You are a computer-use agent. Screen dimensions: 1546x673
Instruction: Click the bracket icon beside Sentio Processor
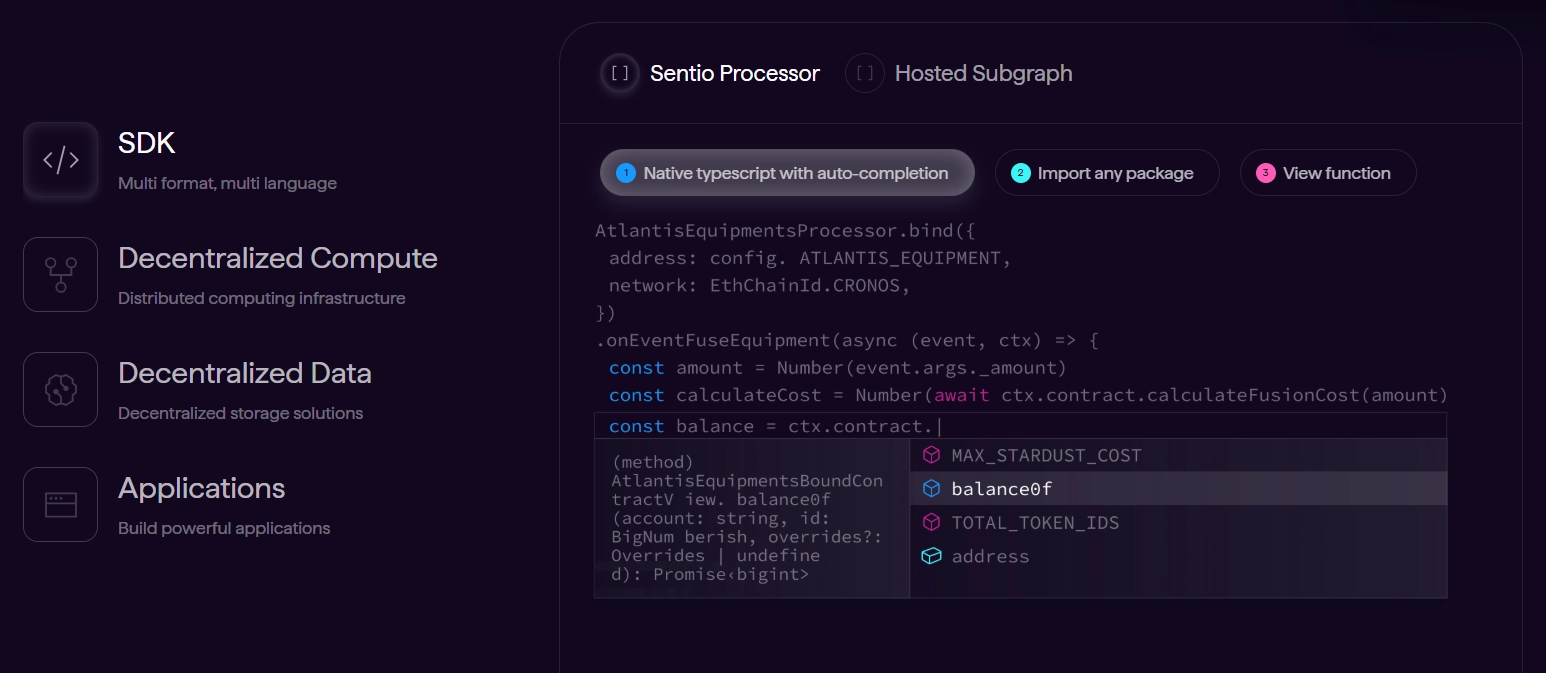[620, 73]
